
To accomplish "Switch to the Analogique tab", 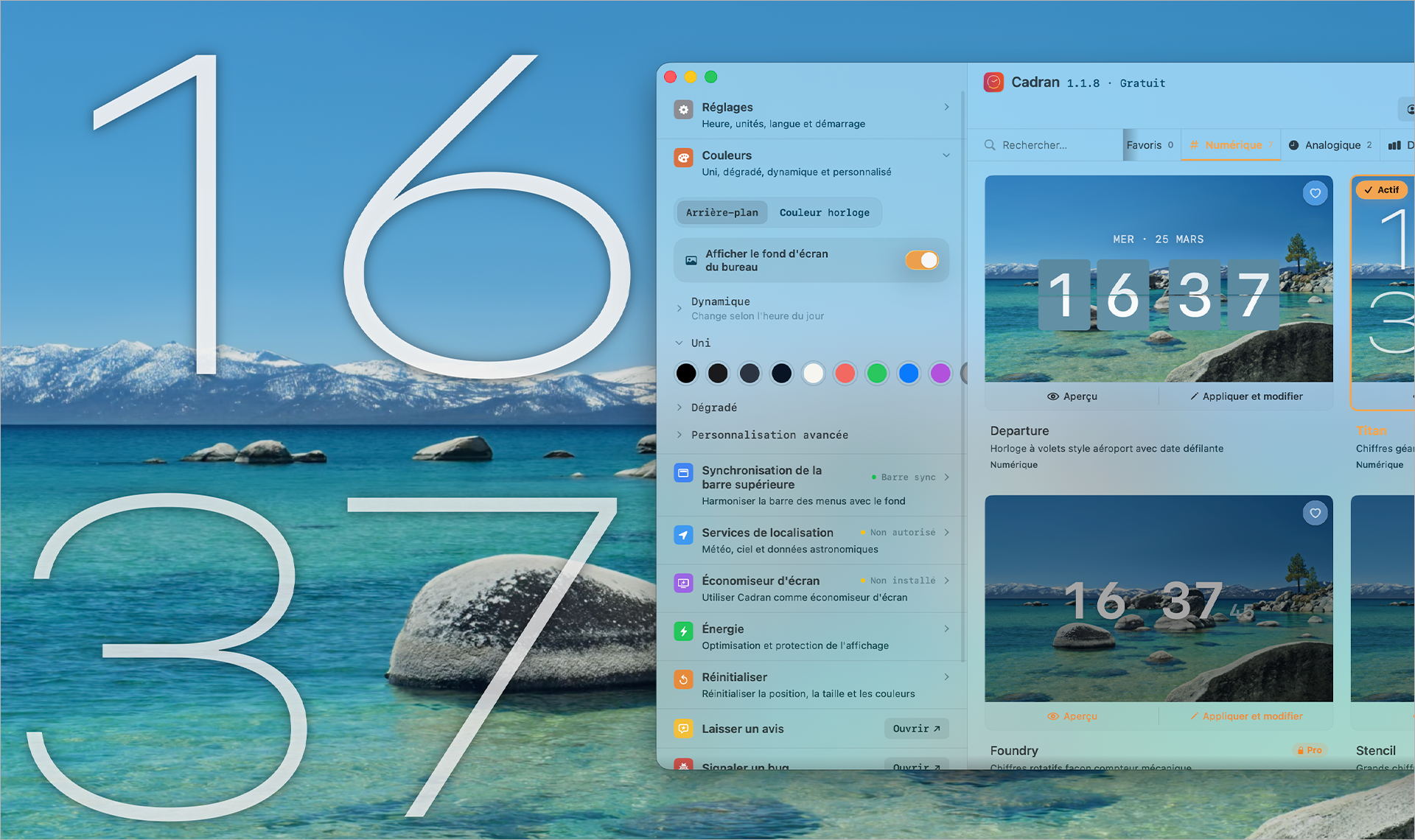I will 1330,144.
